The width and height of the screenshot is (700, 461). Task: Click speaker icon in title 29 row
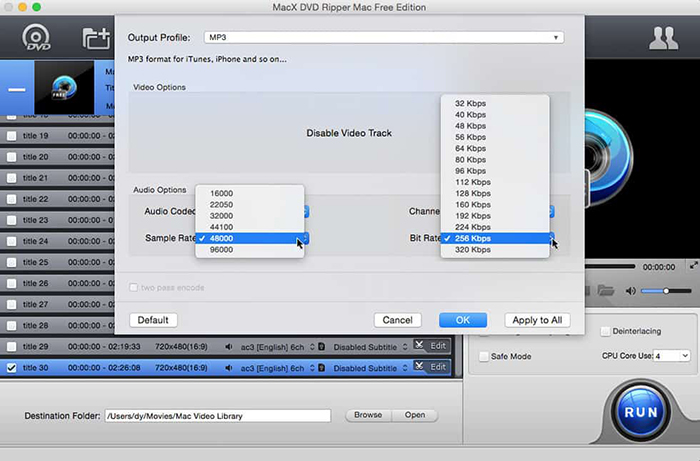(x=229, y=347)
